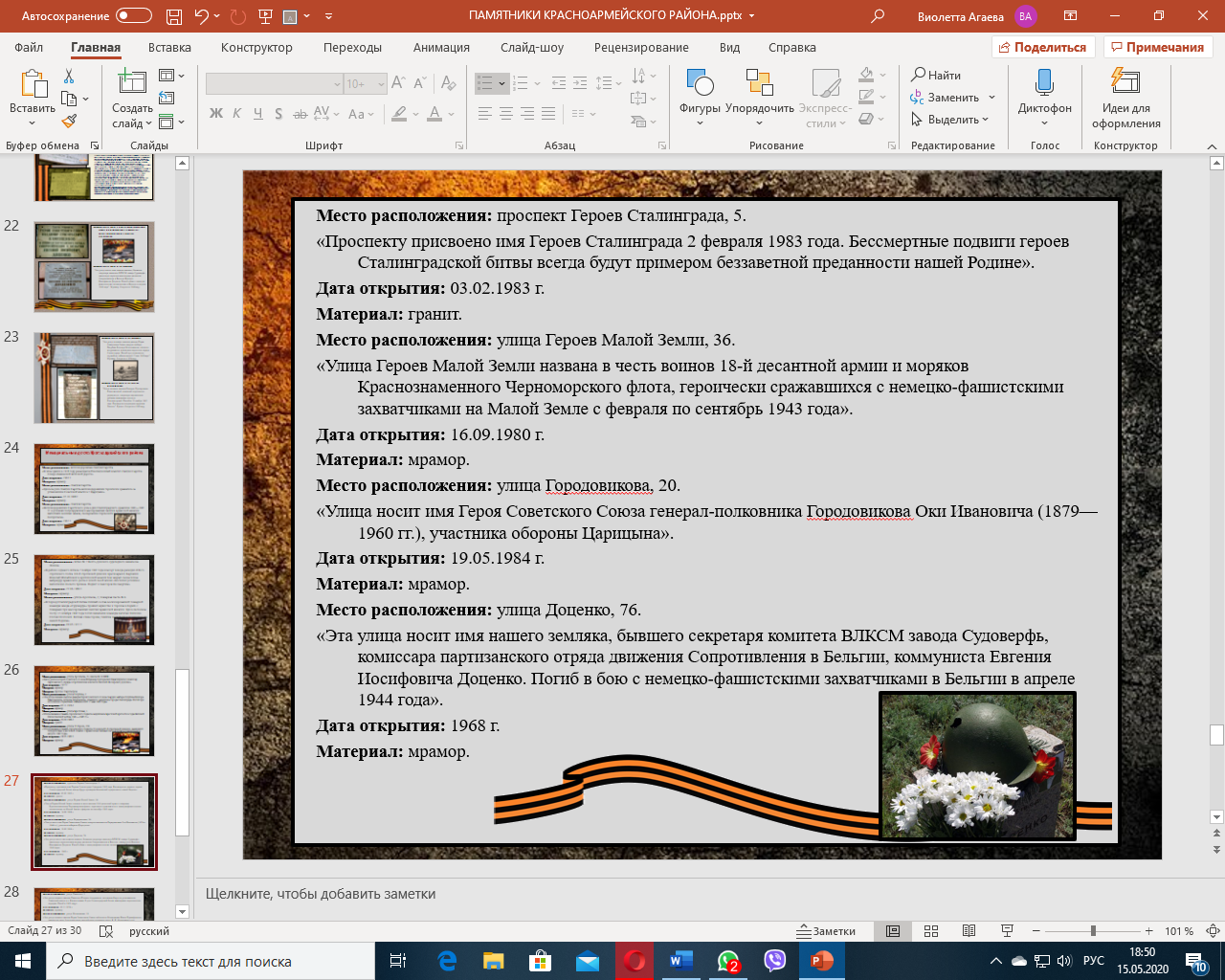Click the Undo arrow icon
Viewport: 1225px width, 980px height.
[x=201, y=16]
